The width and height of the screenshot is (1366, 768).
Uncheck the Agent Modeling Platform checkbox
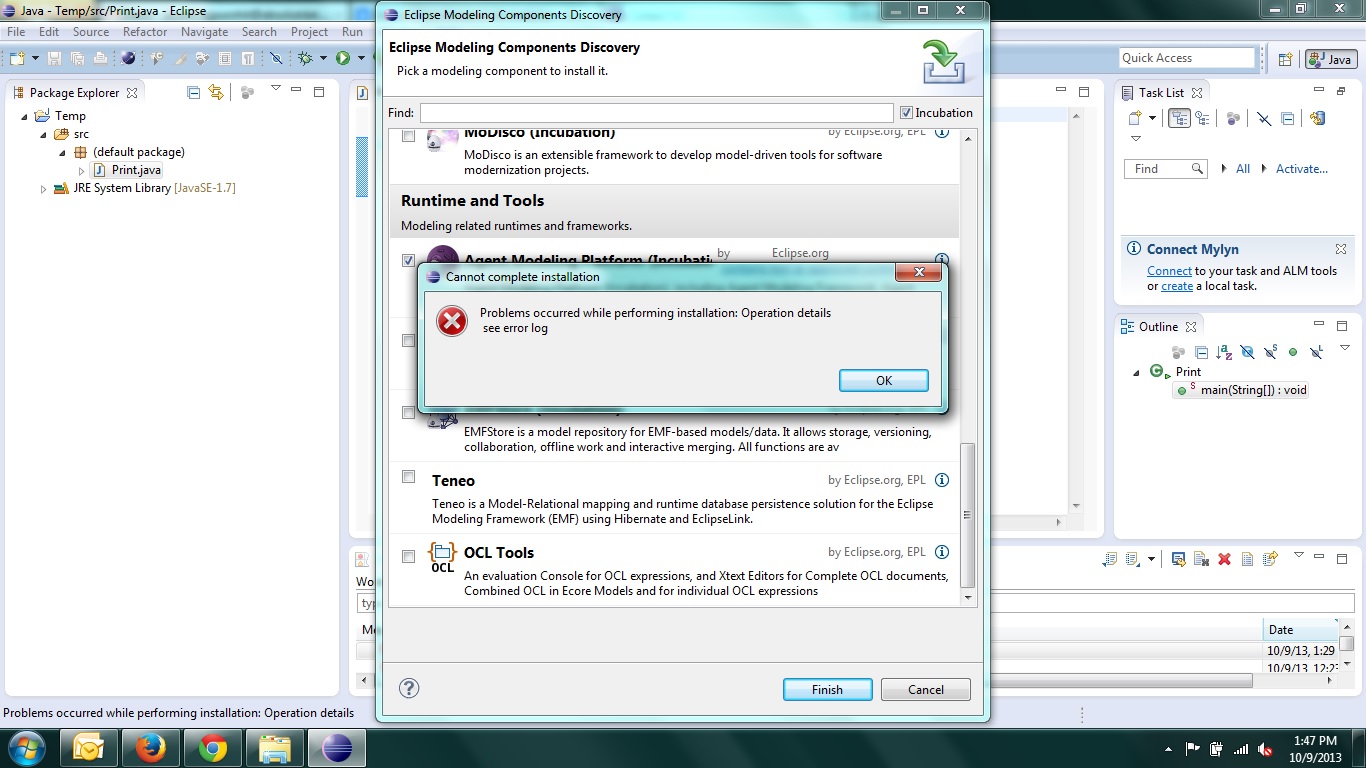tap(408, 260)
